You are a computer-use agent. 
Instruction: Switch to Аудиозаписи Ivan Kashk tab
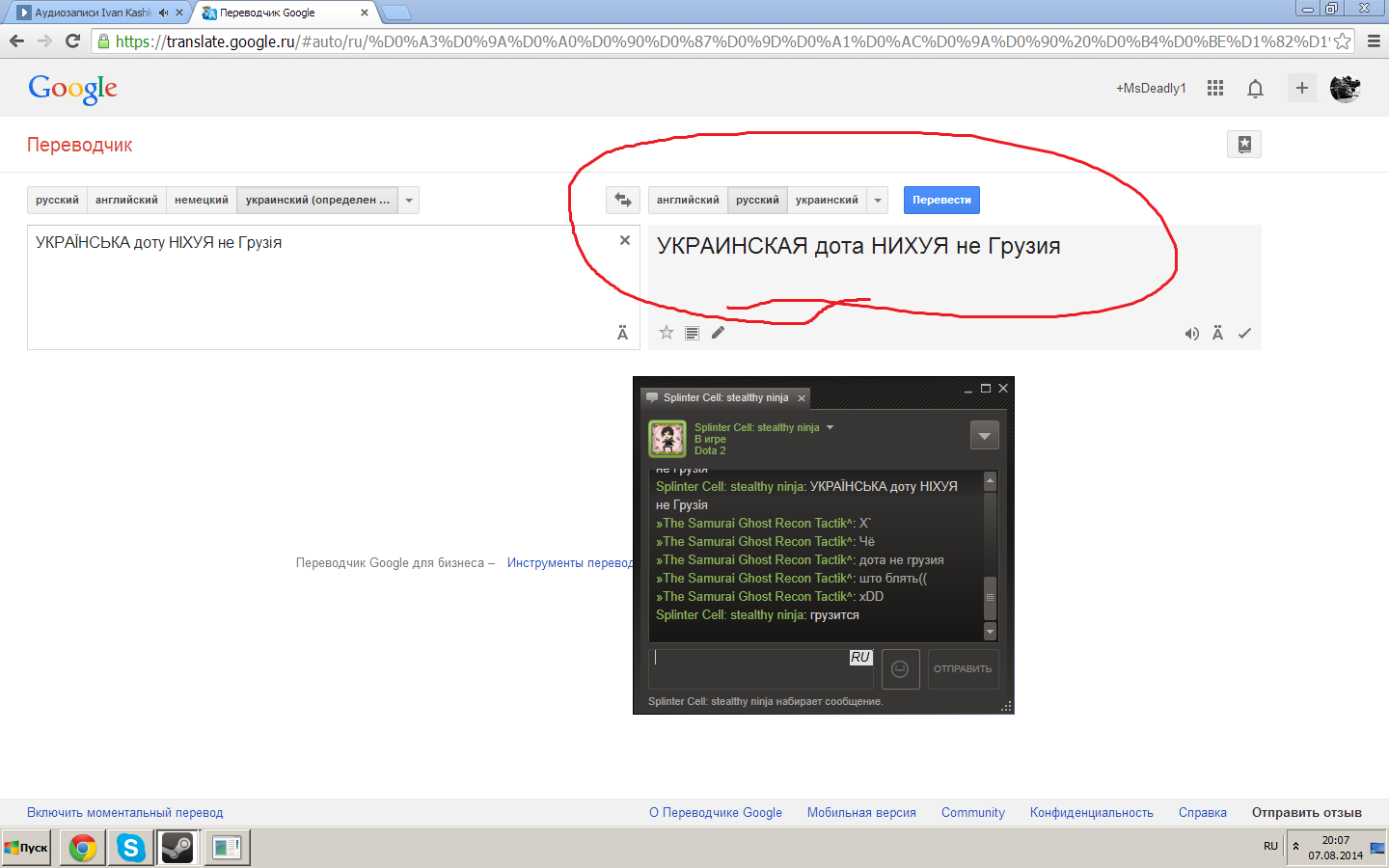click(x=94, y=13)
